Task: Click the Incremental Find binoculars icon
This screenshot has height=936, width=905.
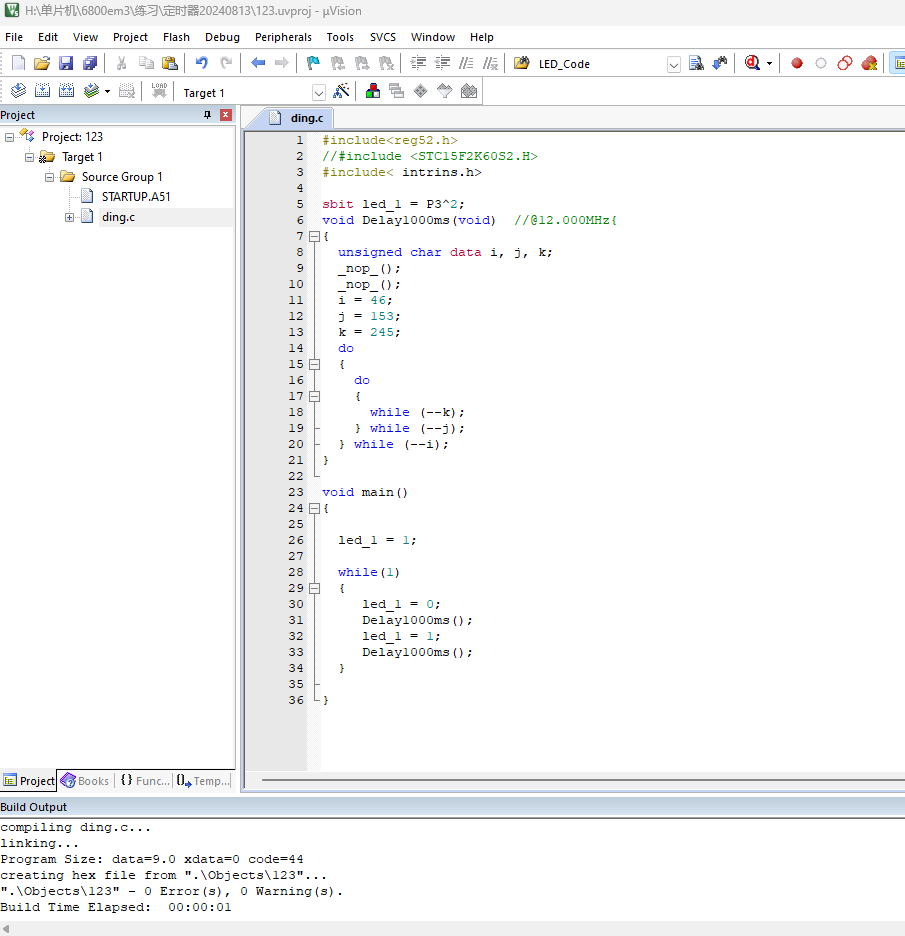Action: [x=721, y=63]
